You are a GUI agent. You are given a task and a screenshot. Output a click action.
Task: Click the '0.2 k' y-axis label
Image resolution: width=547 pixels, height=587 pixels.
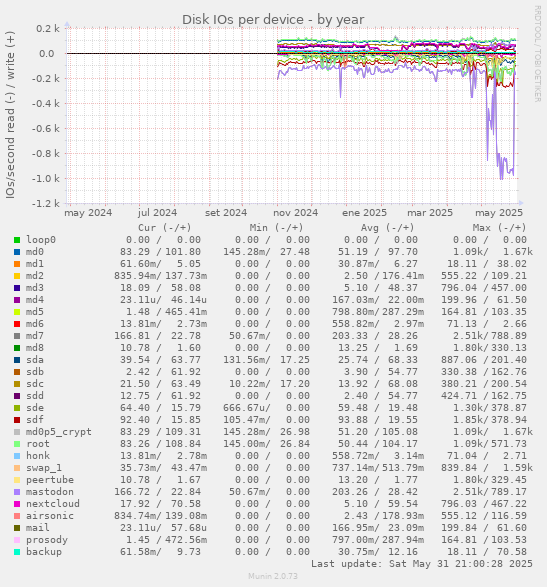tap(48, 28)
